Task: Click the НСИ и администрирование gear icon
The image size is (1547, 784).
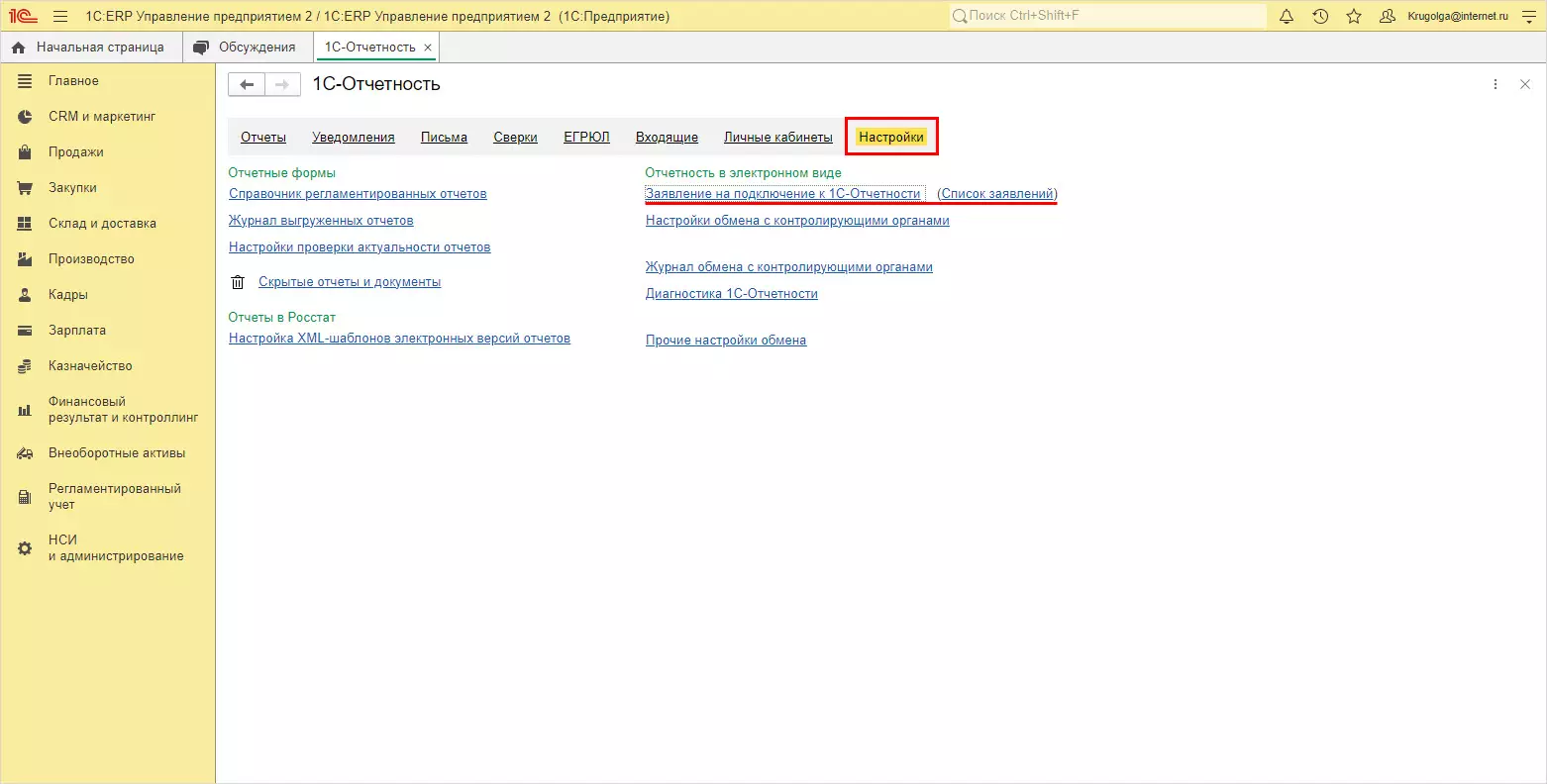Action: (25, 548)
